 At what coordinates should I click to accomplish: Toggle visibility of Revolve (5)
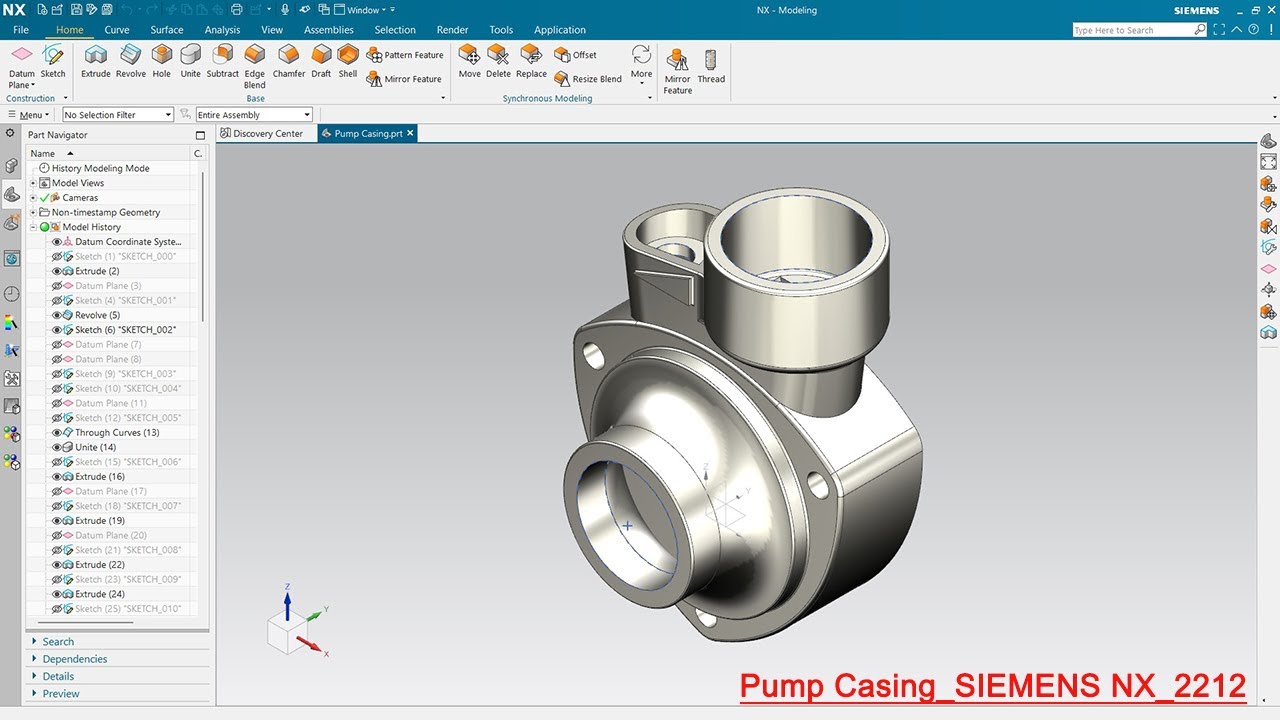(57, 315)
